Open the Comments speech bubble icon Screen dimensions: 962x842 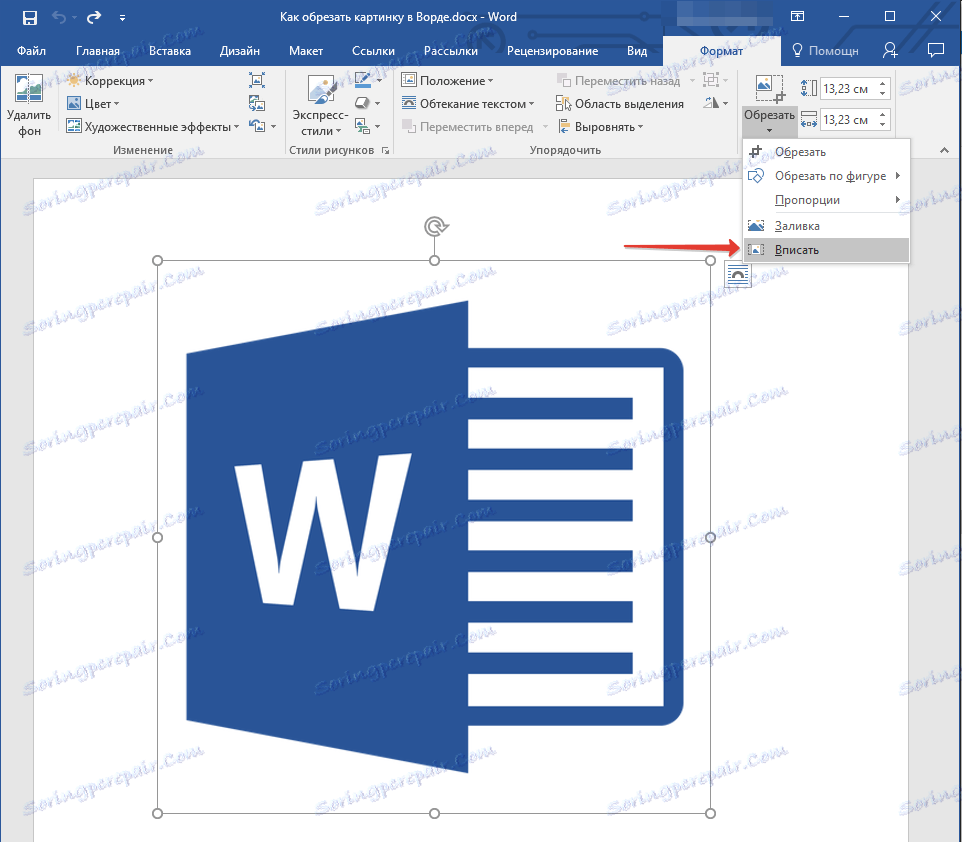936,50
